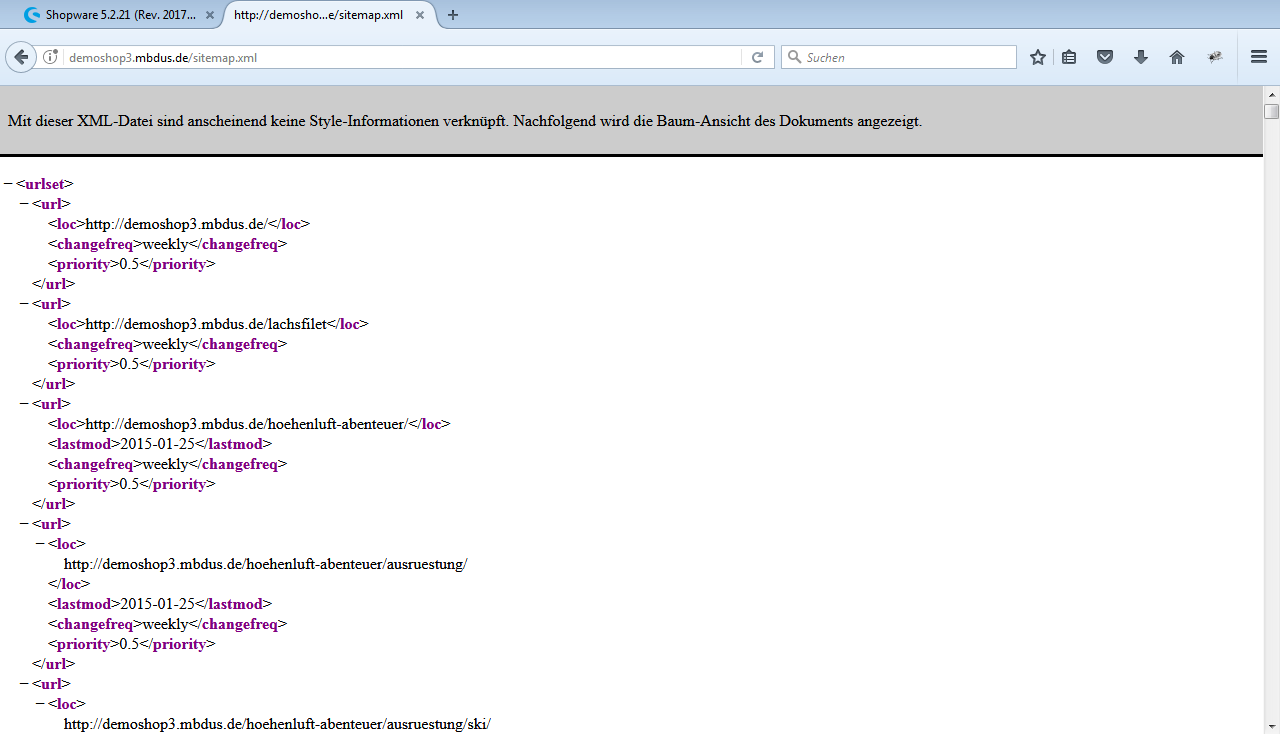
Task: Collapse the lachsfilet url node
Action: 24,304
